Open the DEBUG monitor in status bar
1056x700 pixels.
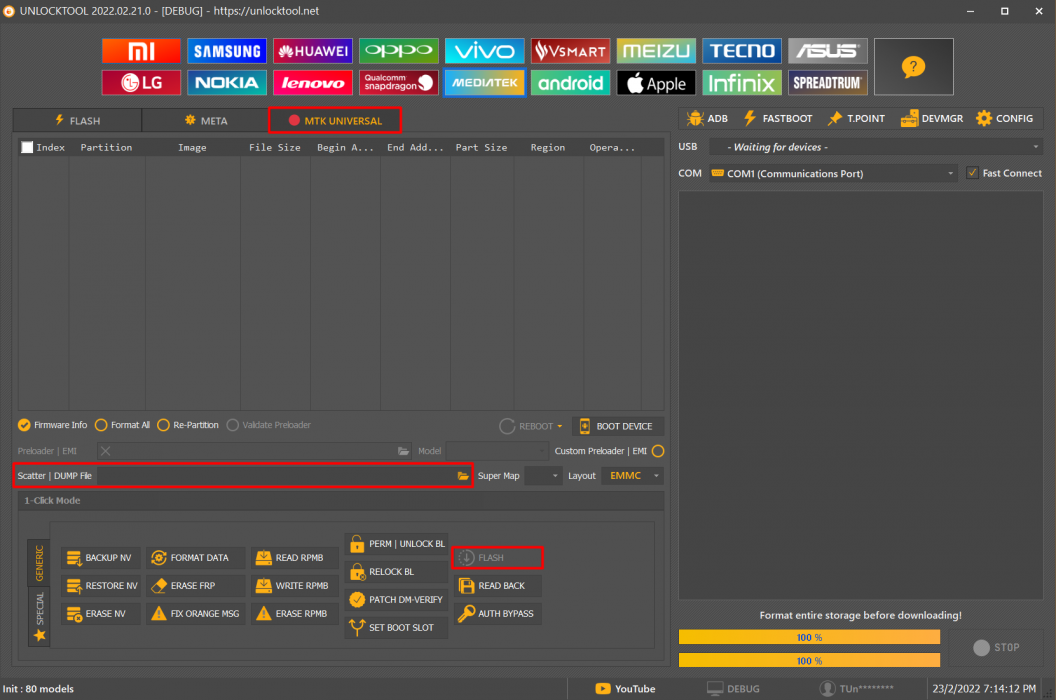pyautogui.click(x=733, y=689)
